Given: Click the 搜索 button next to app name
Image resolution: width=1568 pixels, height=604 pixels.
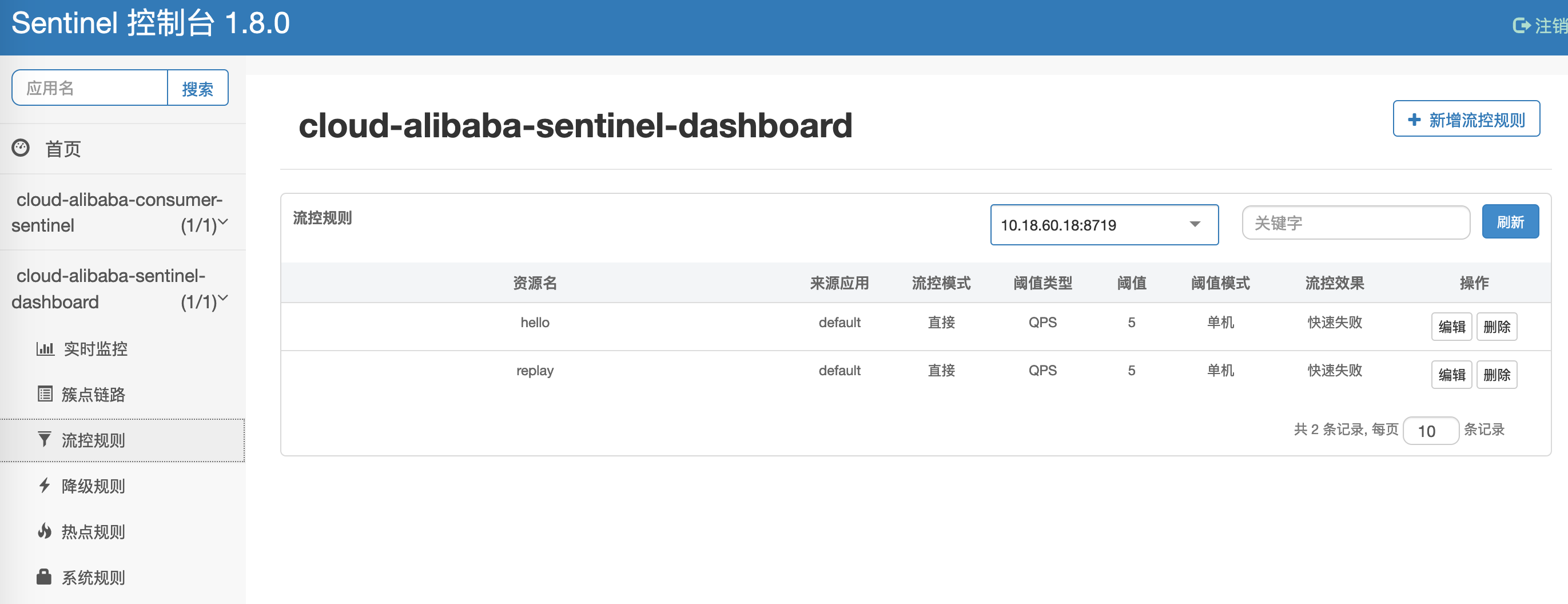Looking at the screenshot, I should (x=198, y=88).
